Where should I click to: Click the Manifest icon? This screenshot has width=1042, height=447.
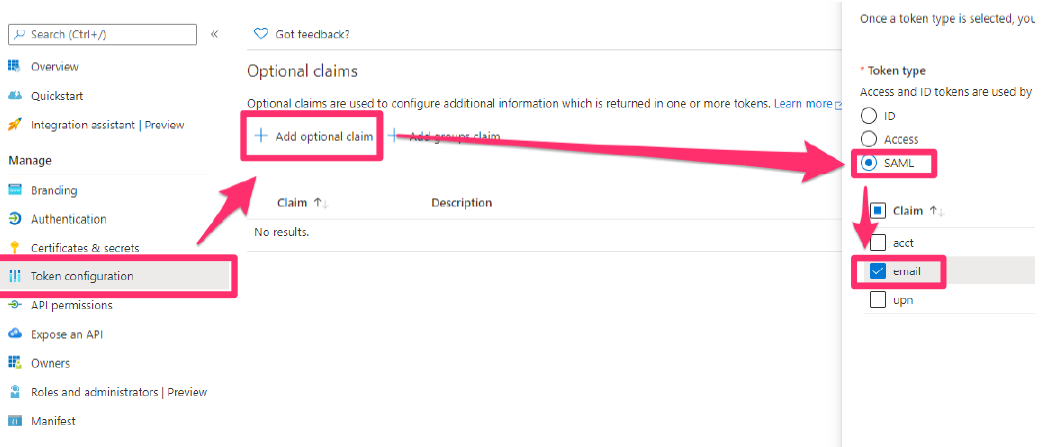tap(15, 421)
